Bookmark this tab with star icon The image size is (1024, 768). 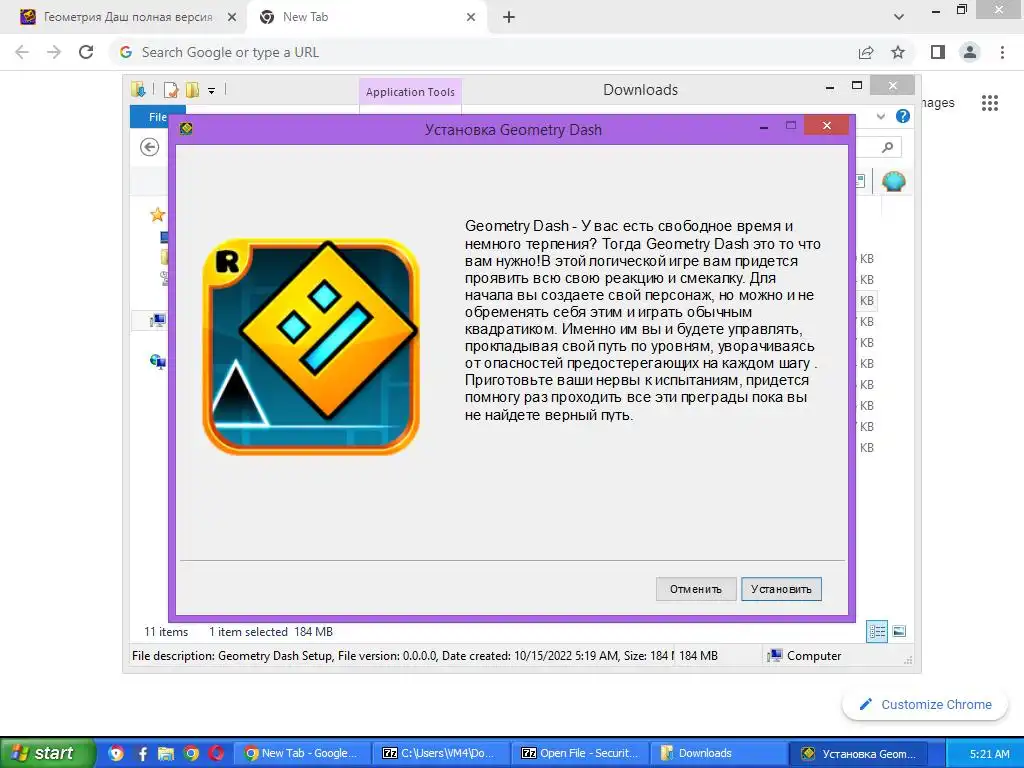[x=898, y=52]
